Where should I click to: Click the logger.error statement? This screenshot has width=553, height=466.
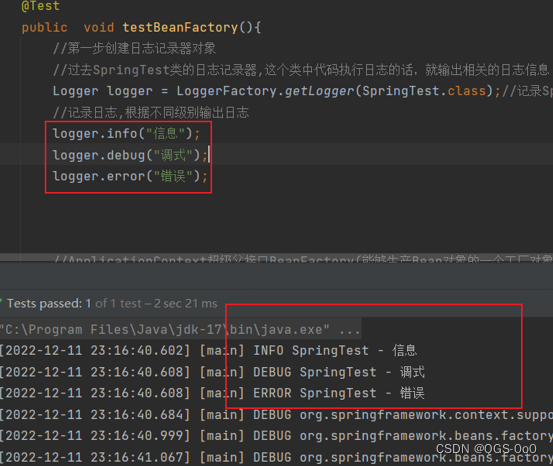coord(130,176)
